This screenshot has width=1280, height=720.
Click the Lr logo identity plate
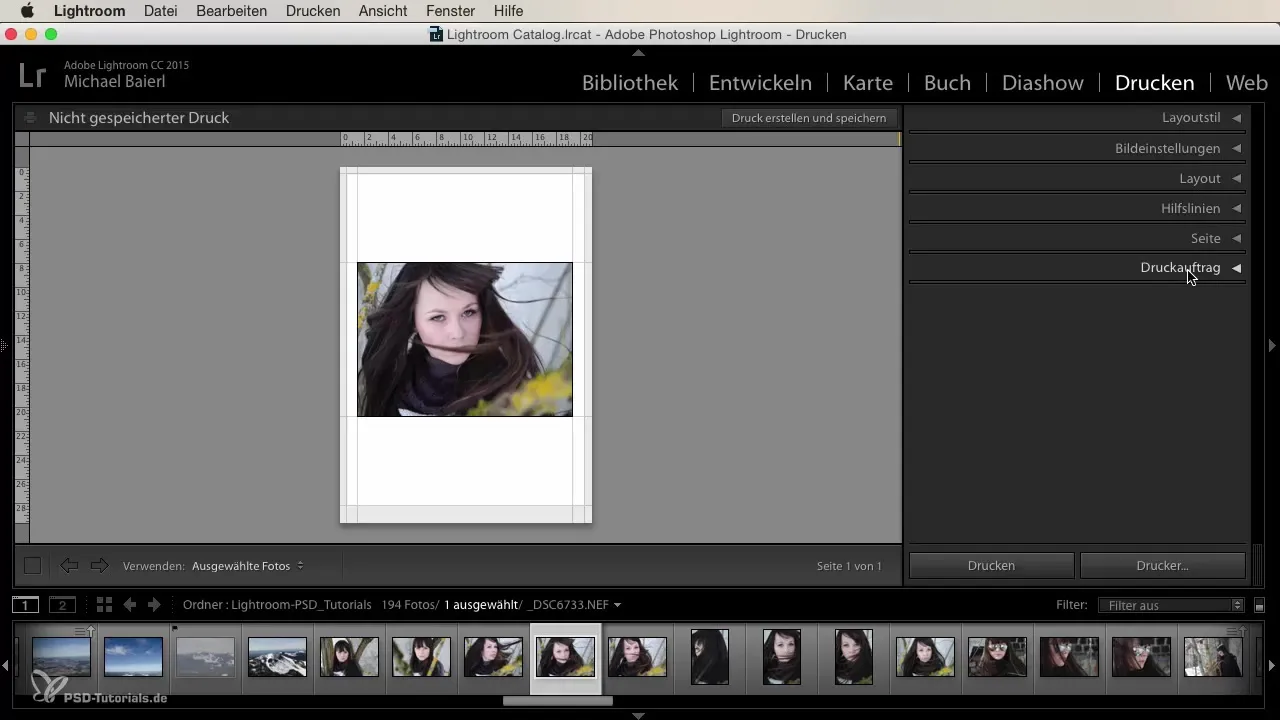(x=33, y=74)
